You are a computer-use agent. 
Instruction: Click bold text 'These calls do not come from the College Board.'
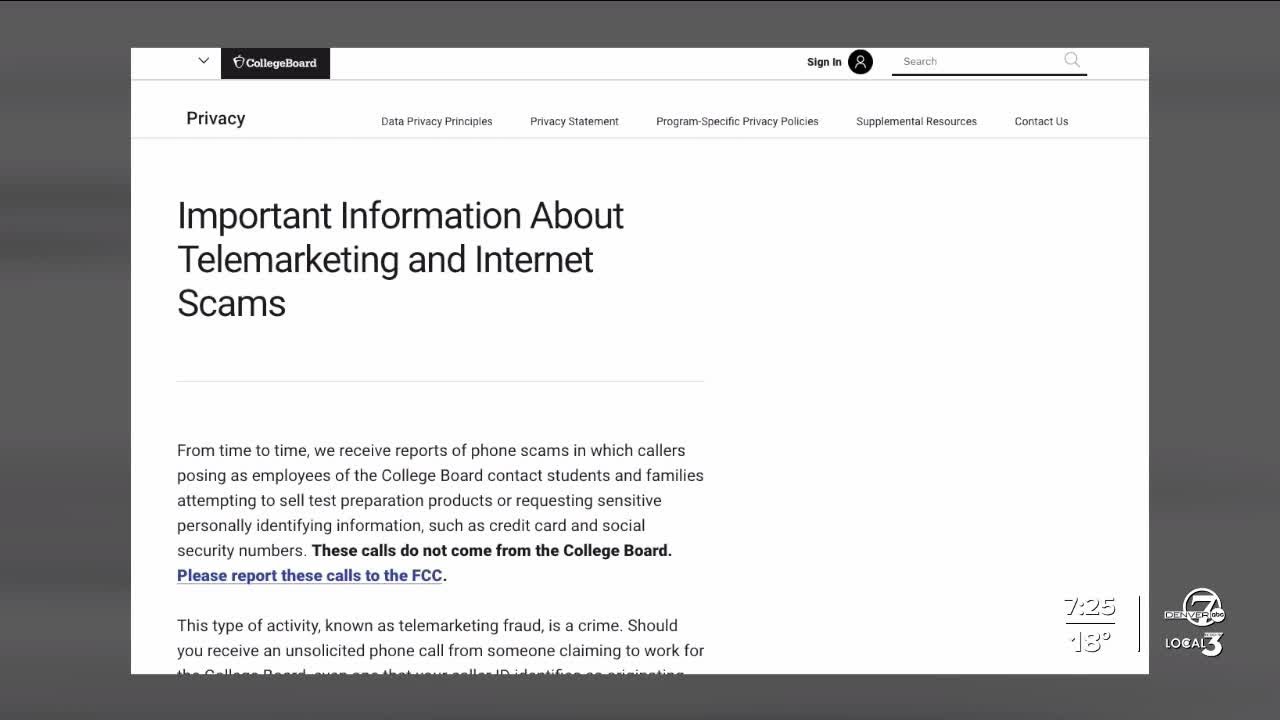(x=492, y=550)
